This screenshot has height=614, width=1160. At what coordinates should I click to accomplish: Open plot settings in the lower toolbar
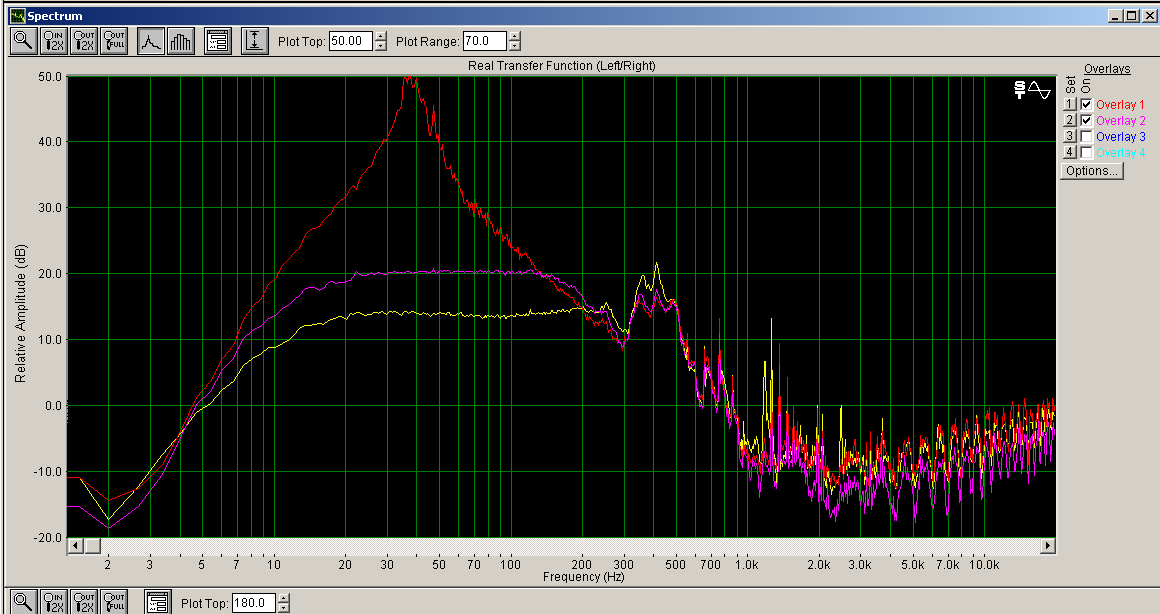tap(158, 601)
